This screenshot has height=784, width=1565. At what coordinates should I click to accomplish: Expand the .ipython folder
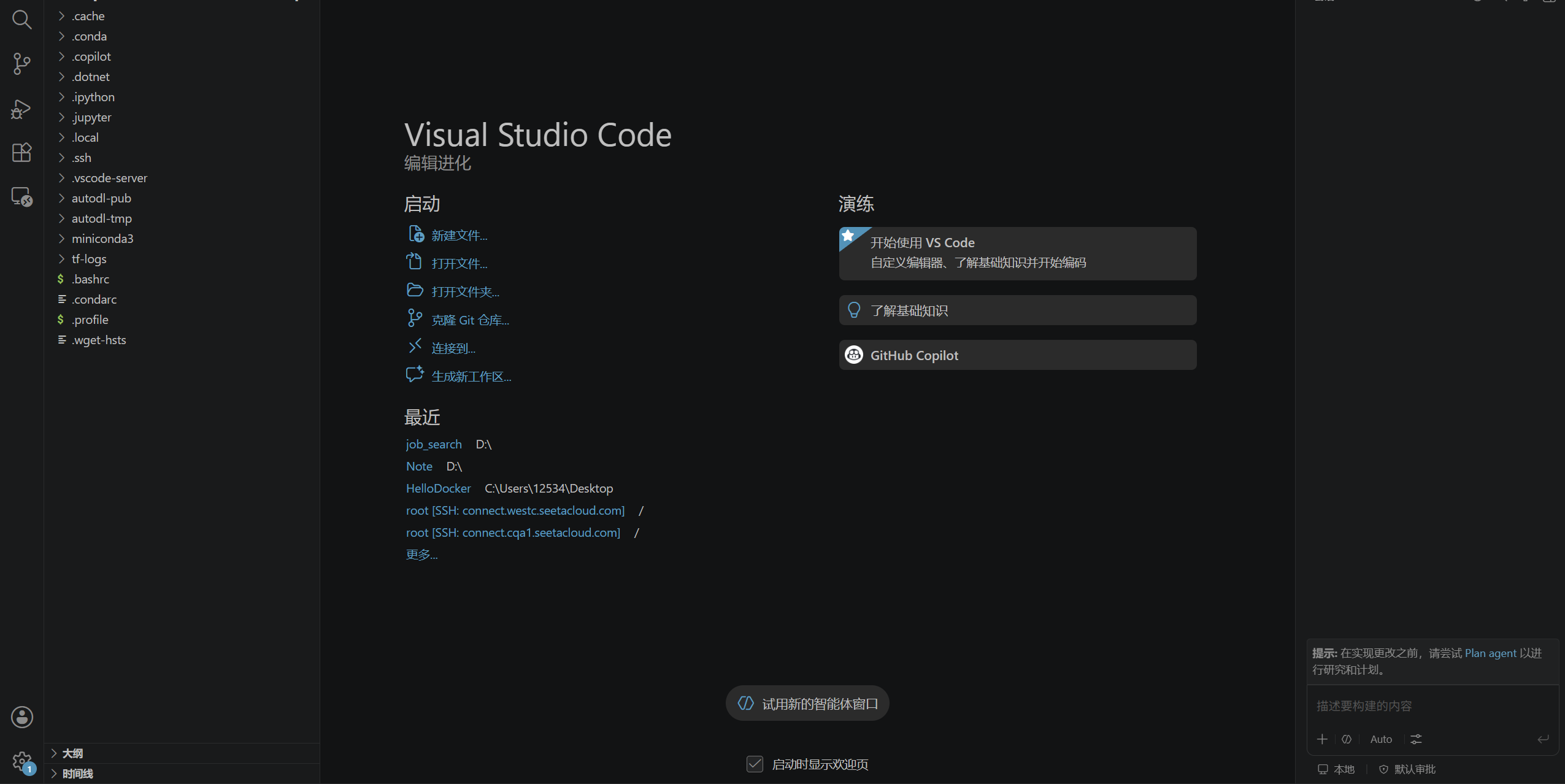(x=182, y=97)
